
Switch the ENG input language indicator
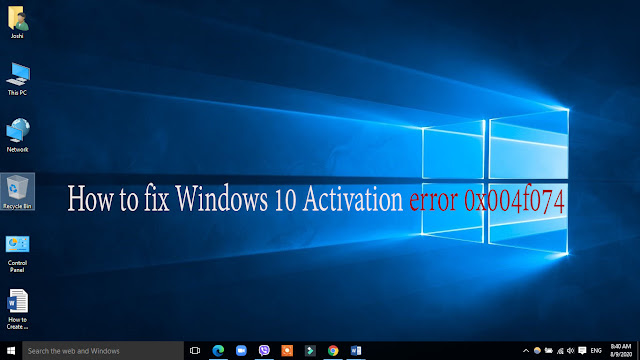point(596,351)
